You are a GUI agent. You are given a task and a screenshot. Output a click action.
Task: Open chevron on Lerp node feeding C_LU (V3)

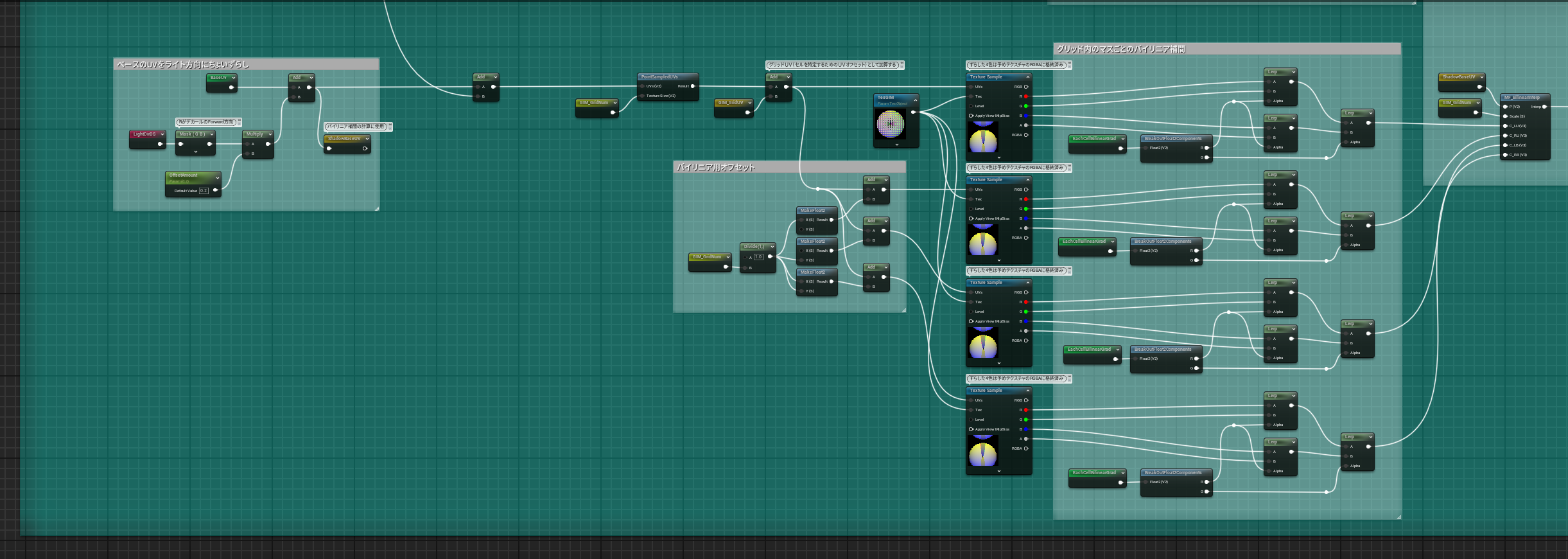(x=1370, y=113)
